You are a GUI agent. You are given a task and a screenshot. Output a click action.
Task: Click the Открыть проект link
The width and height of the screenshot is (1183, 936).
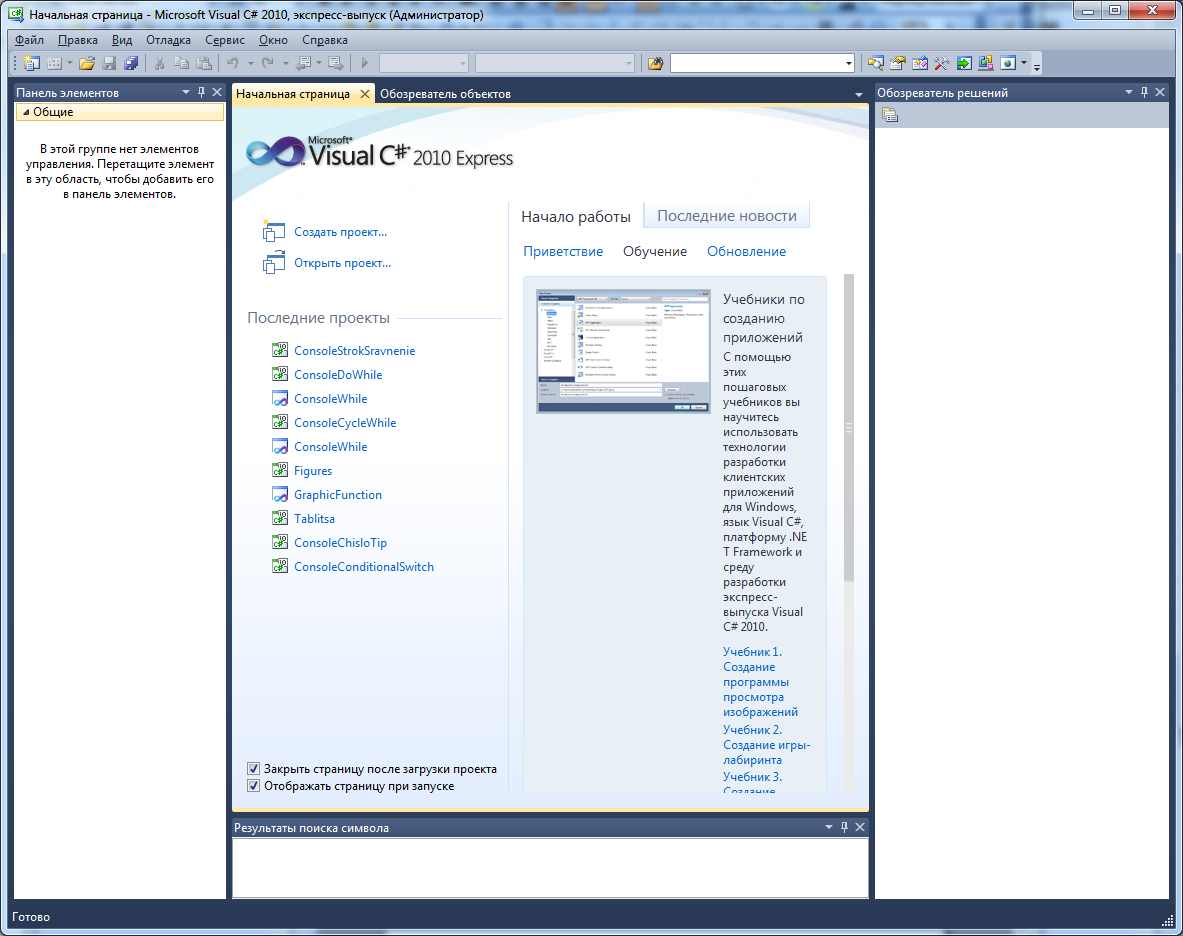(343, 262)
